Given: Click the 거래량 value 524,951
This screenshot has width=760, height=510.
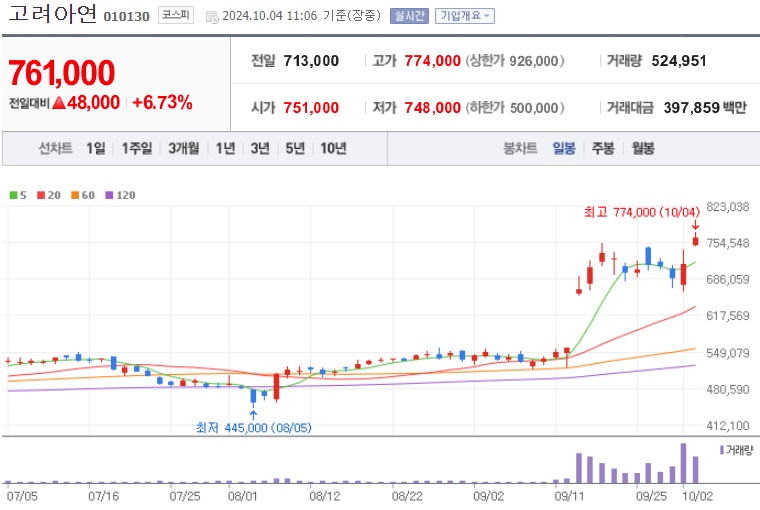Looking at the screenshot, I should 679,61.
